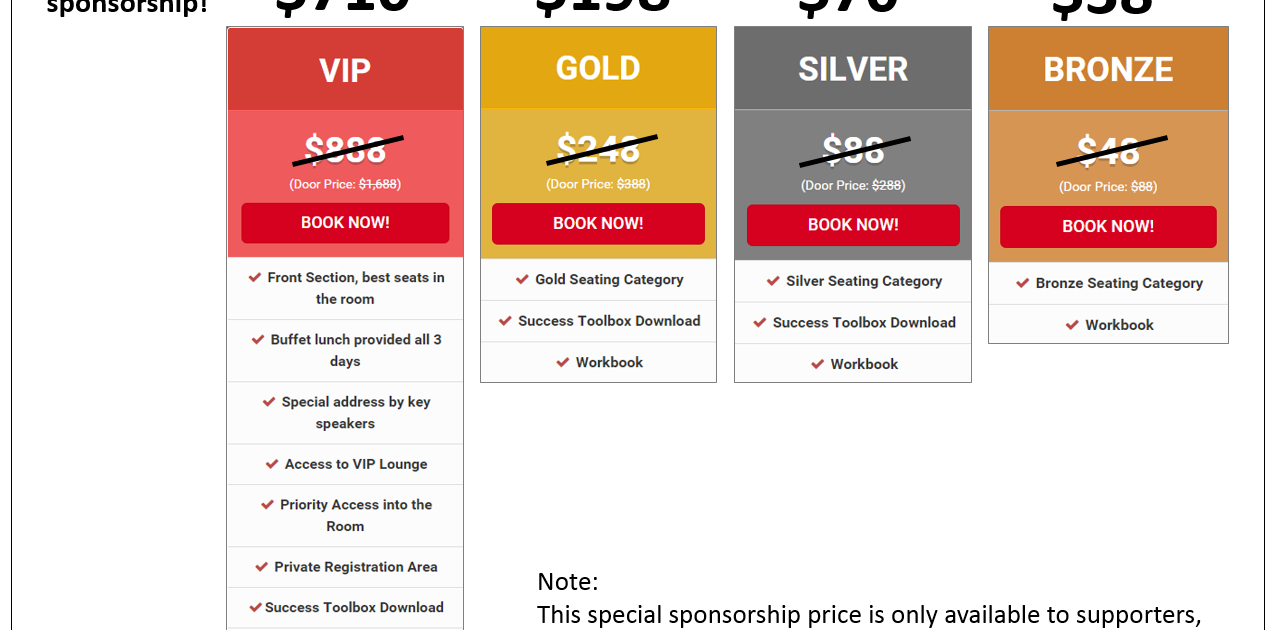Click the GOLD tier header
The width and height of the screenshot is (1276, 630).
tap(598, 68)
